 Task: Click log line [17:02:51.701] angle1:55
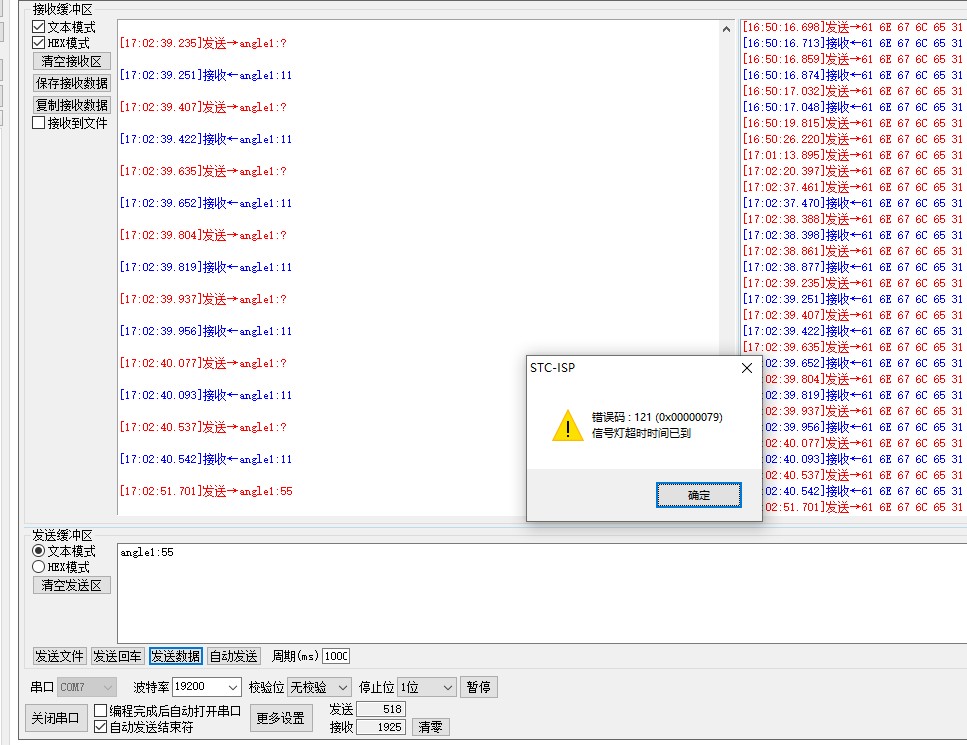(206, 492)
